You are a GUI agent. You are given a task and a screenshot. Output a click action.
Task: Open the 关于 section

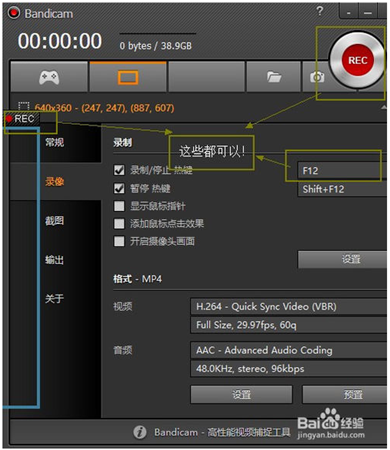[x=54, y=298]
